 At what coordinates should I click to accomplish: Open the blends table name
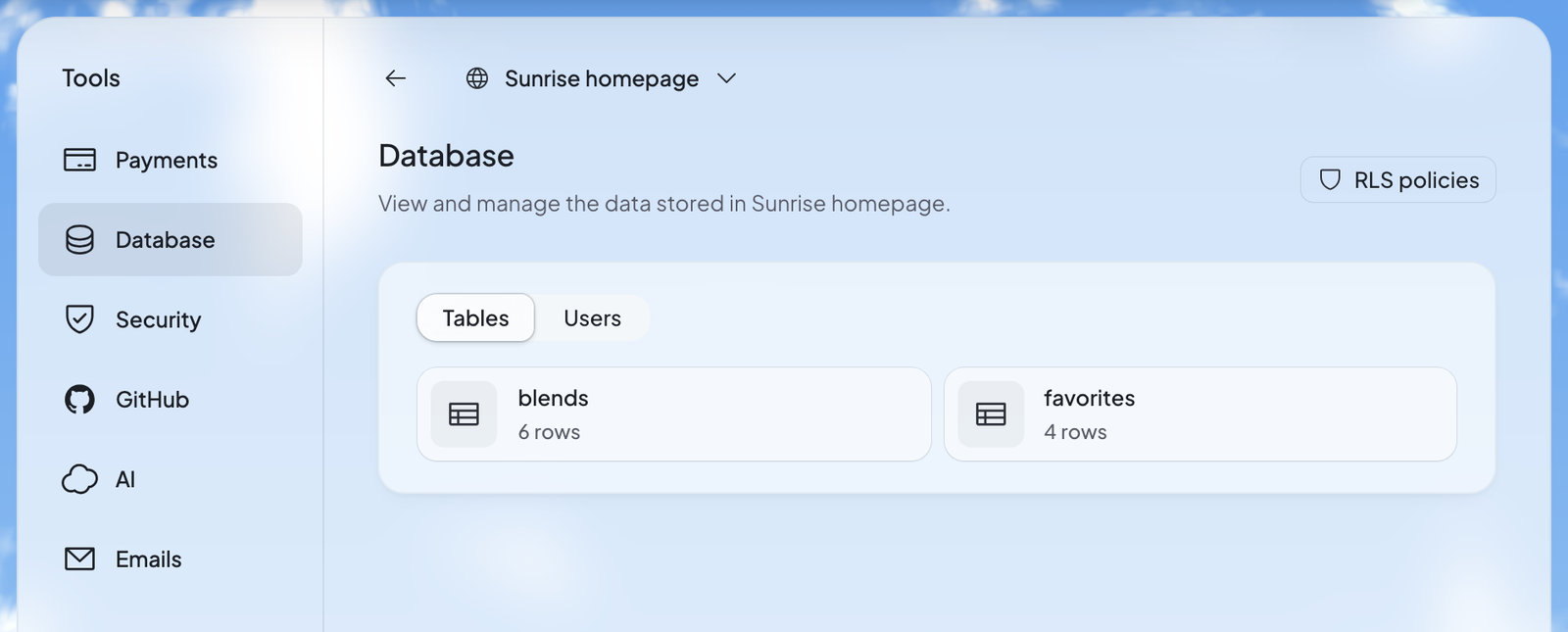(553, 398)
